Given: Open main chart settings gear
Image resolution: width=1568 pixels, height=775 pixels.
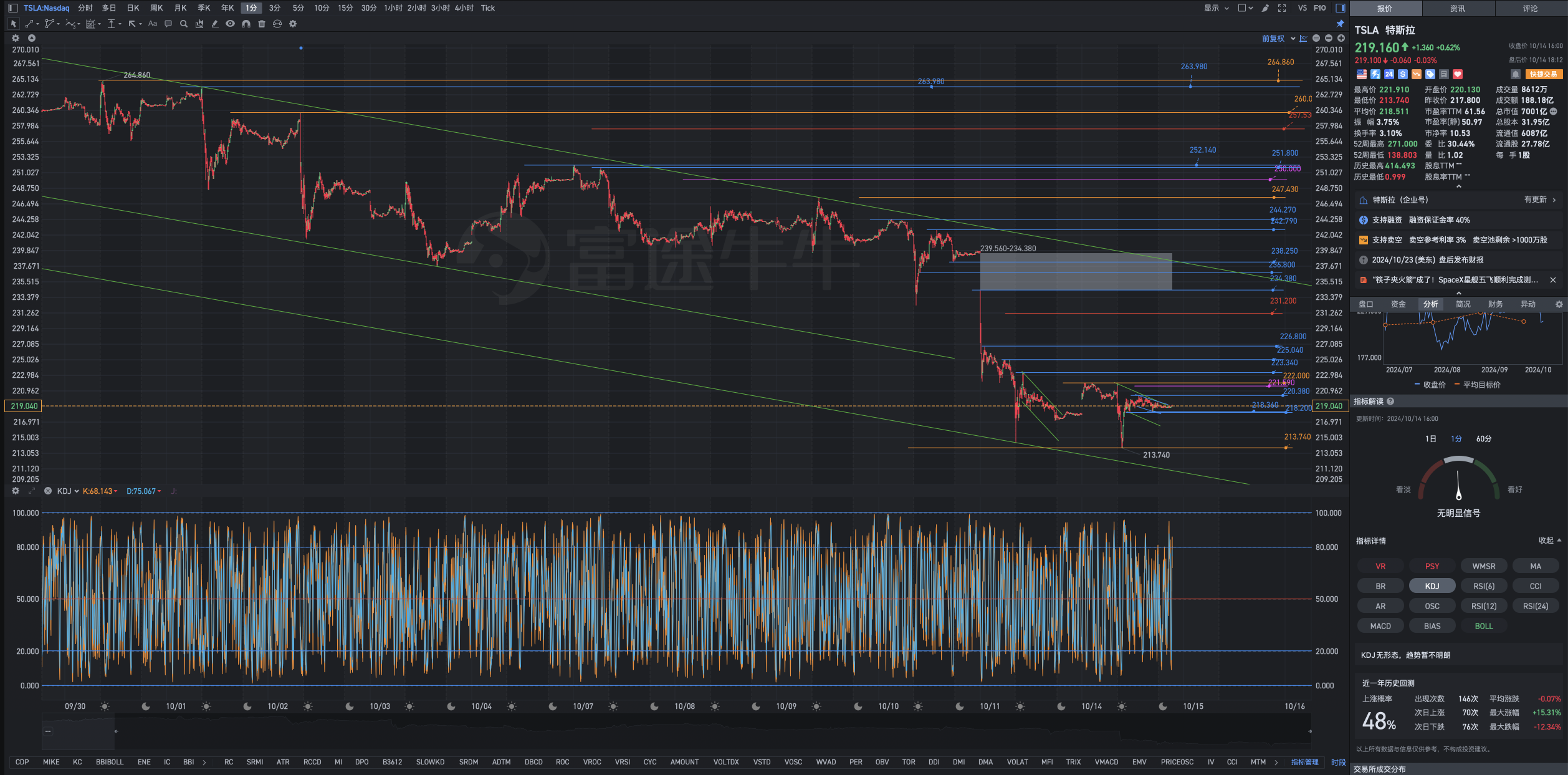Looking at the screenshot, I should [16, 38].
